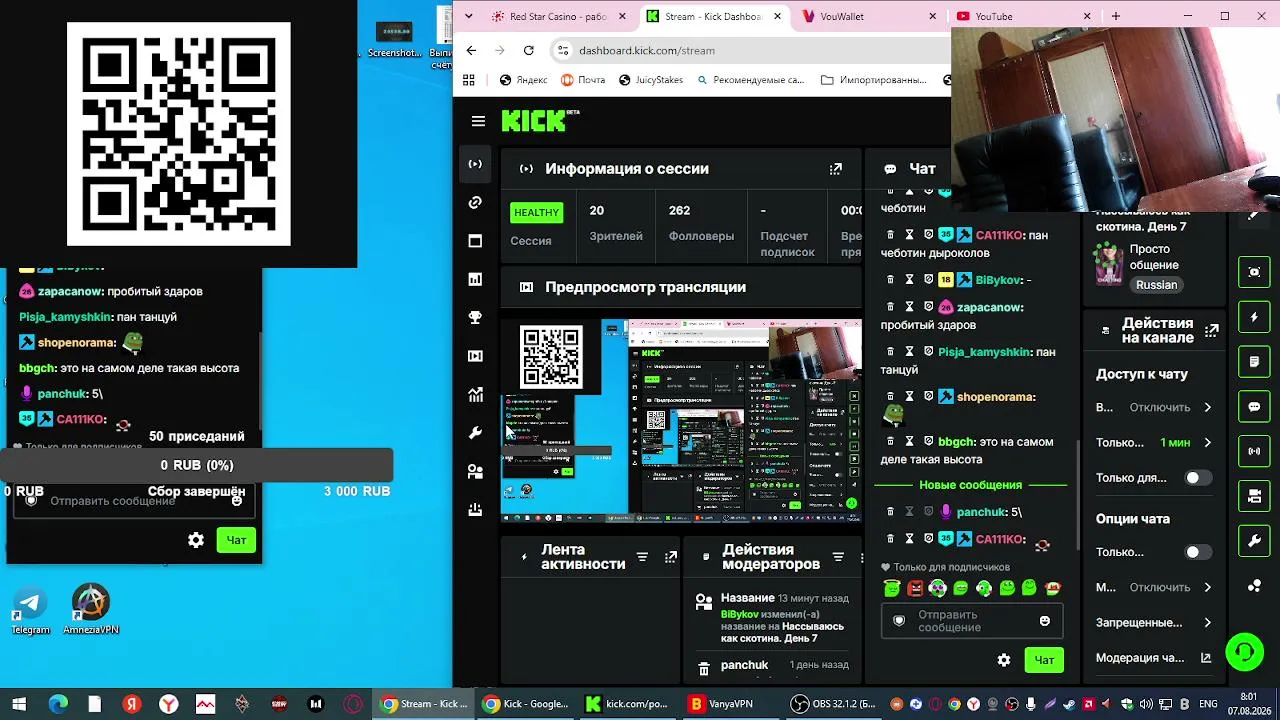Screen dimensions: 1280x720
Task: Open activity feed filter options
Action: (642, 557)
